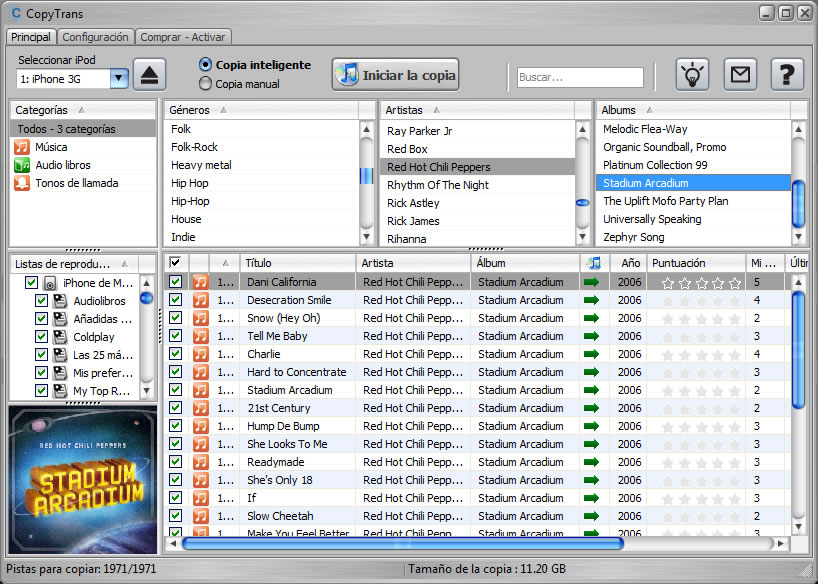Open help with the question mark icon
This screenshot has width=818, height=584.
point(787,75)
